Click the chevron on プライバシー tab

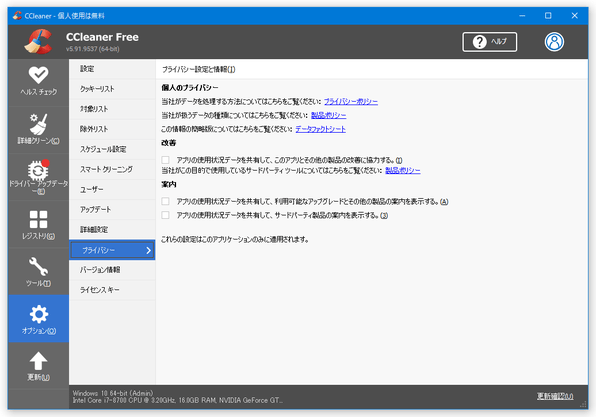tap(149, 250)
